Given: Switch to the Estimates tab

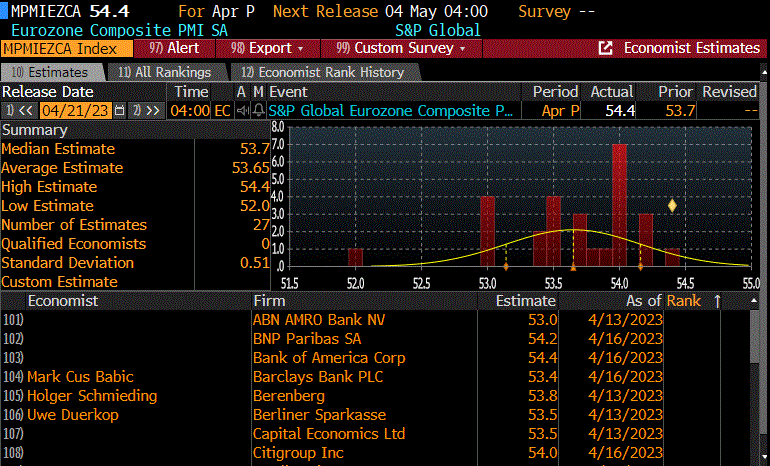Looking at the screenshot, I should click(50, 73).
